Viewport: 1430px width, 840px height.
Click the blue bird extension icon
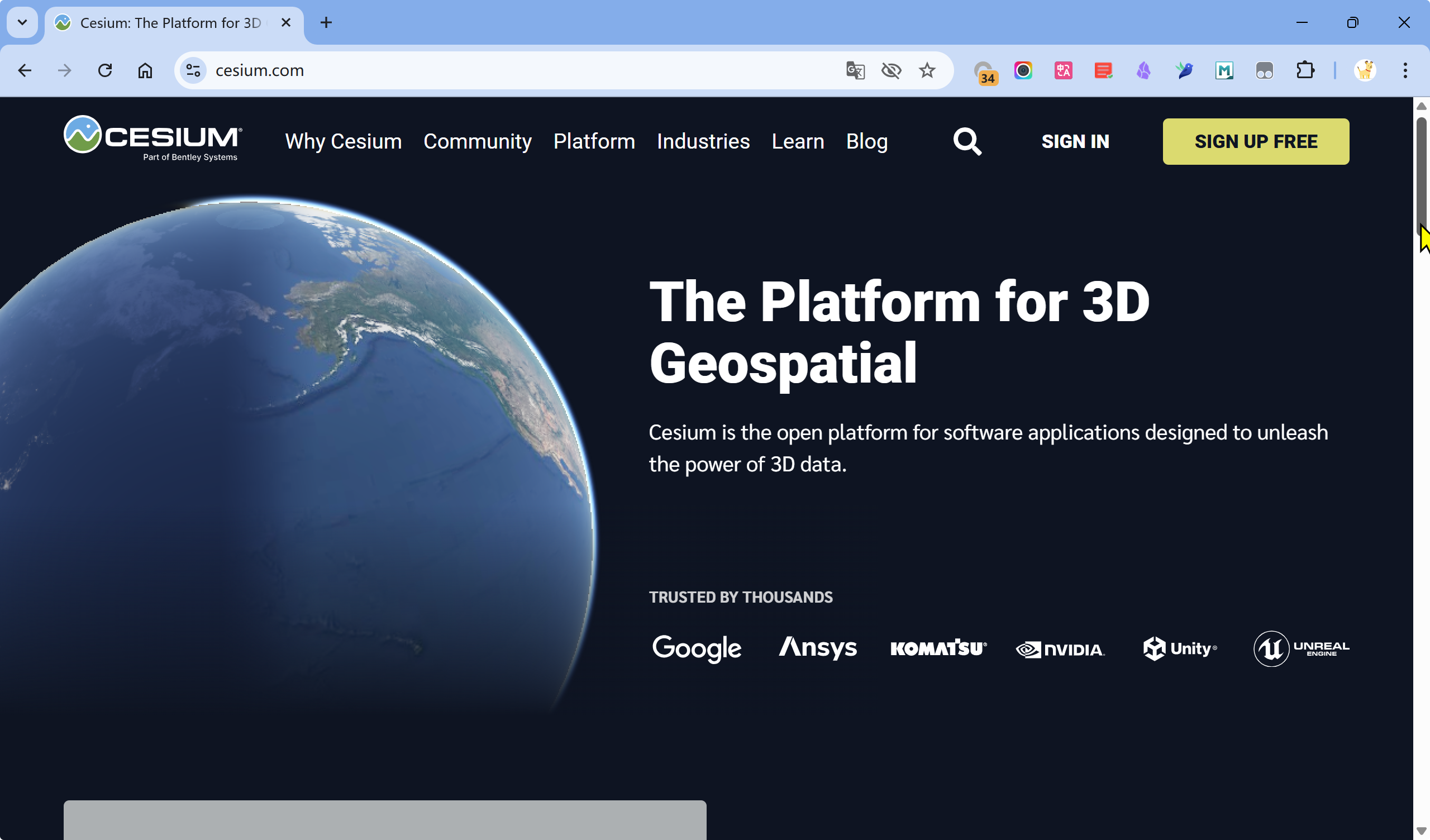click(1184, 70)
